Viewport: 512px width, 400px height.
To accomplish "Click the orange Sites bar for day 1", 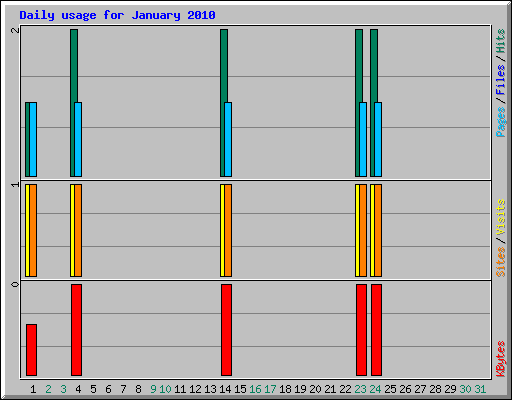I will coord(33,230).
